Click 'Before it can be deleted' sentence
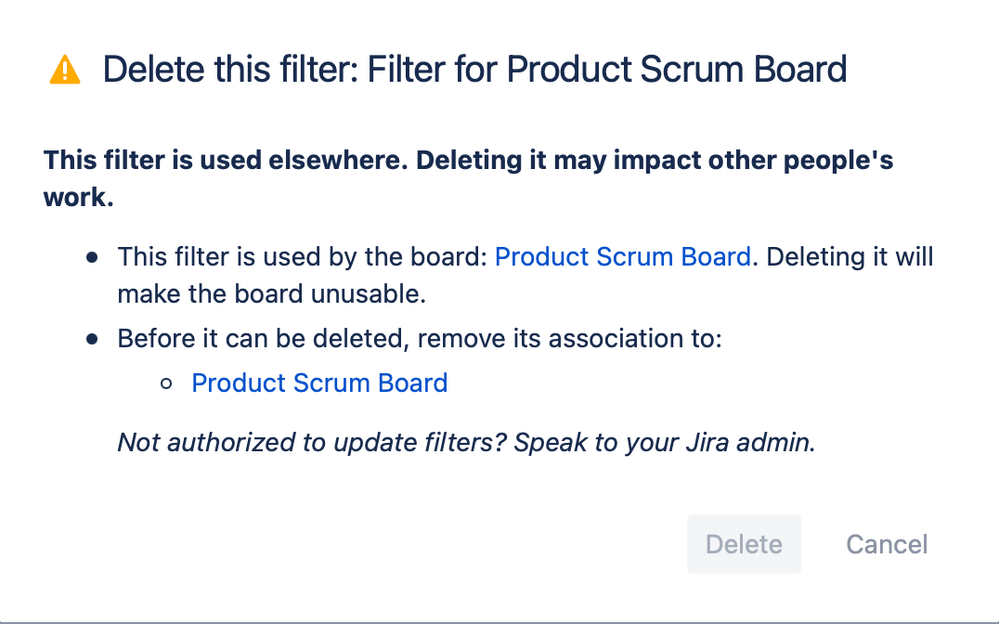The image size is (999, 624). (x=263, y=338)
